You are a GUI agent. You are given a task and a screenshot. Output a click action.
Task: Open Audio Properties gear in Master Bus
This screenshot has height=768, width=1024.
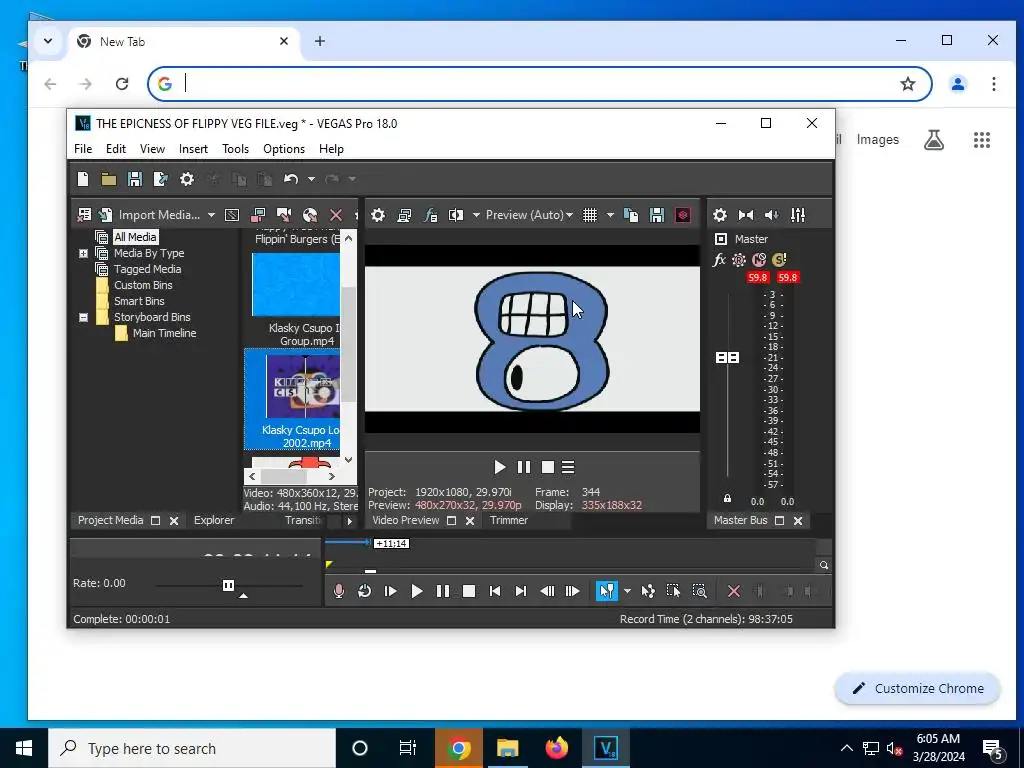[x=720, y=215]
